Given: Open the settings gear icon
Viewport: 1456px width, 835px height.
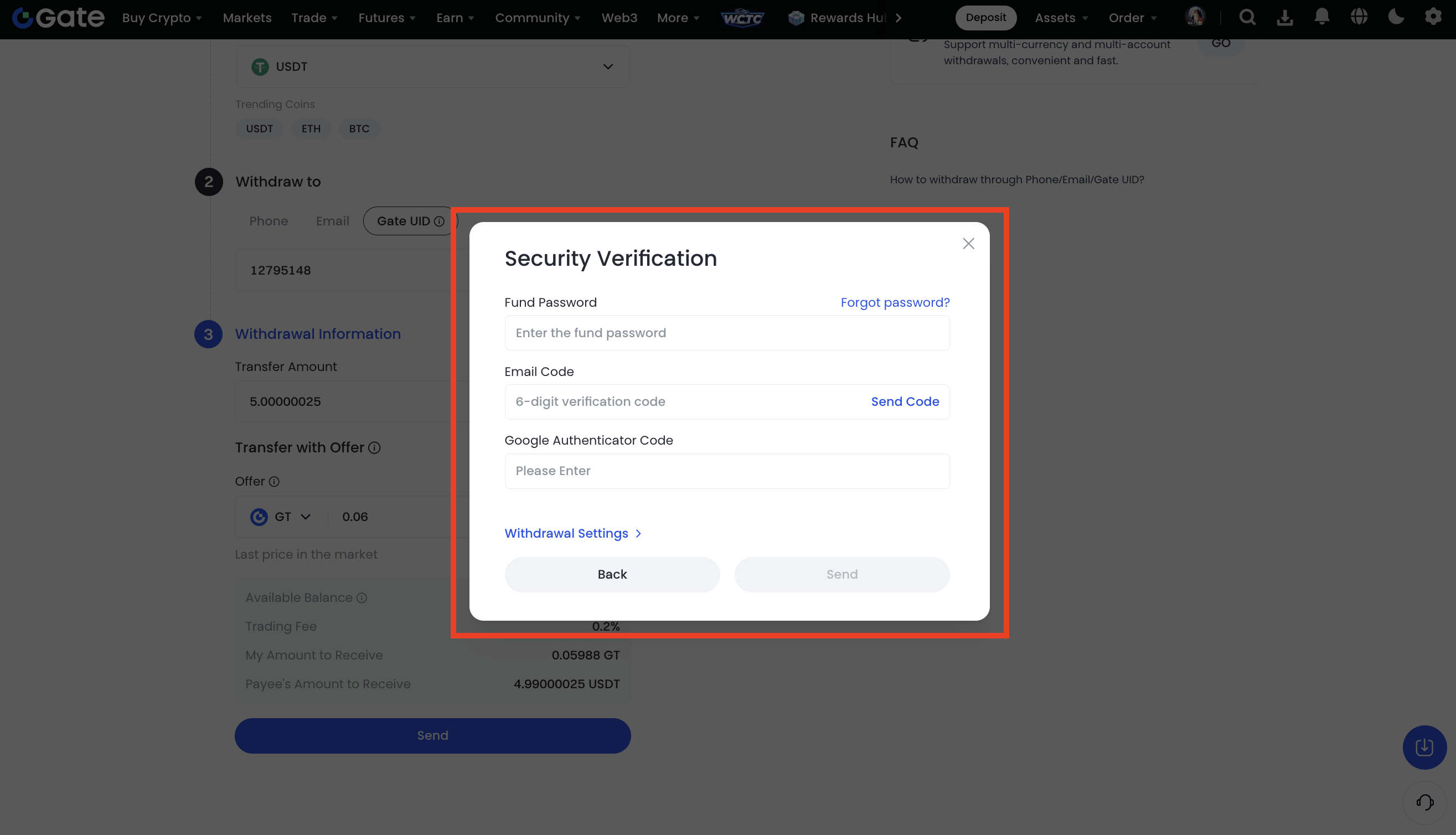Looking at the screenshot, I should coord(1433,17).
